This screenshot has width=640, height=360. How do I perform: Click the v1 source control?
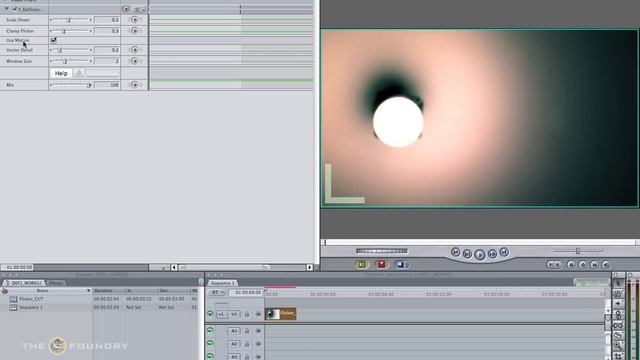[221, 314]
